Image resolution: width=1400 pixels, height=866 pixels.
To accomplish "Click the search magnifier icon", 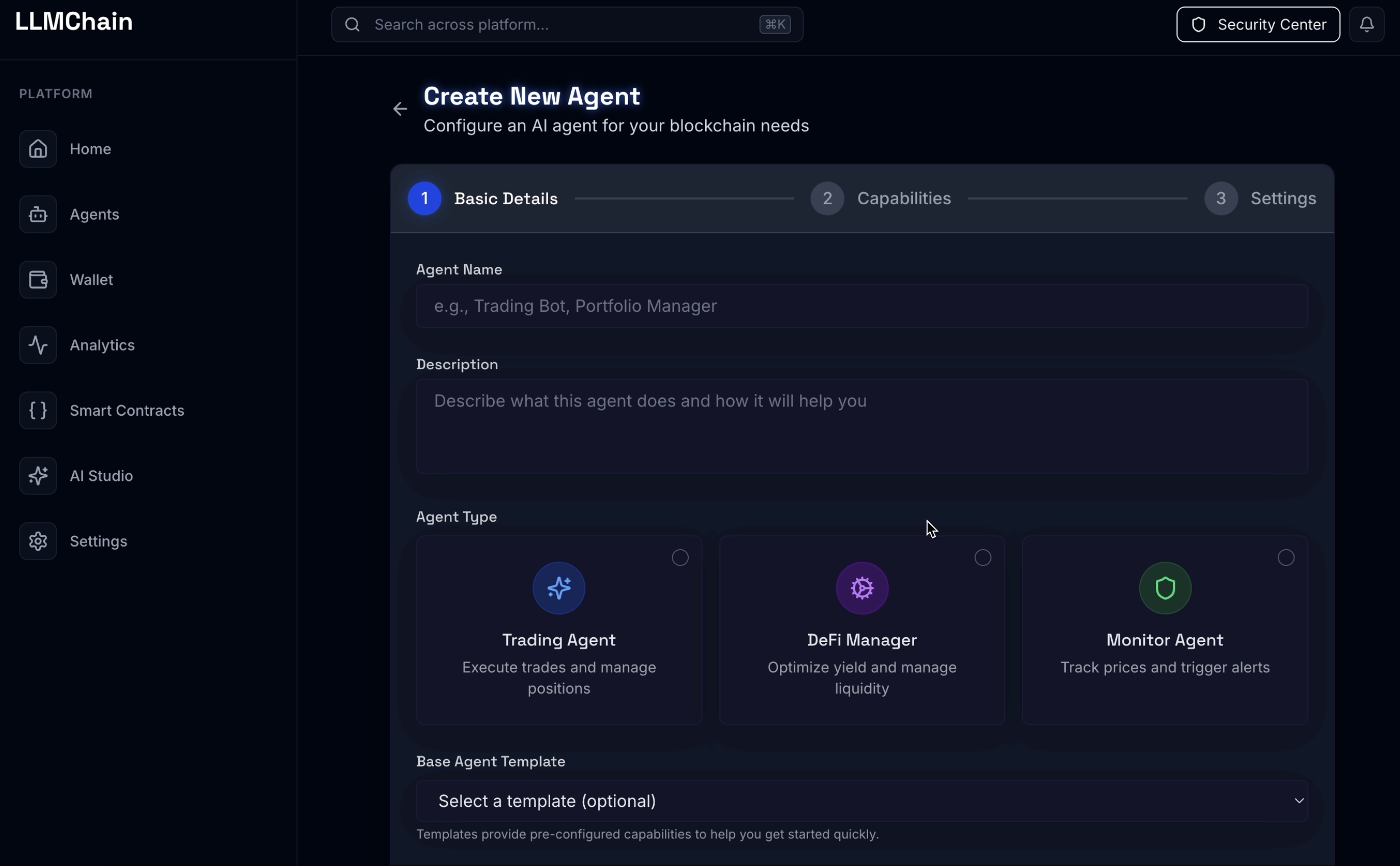I will point(352,24).
